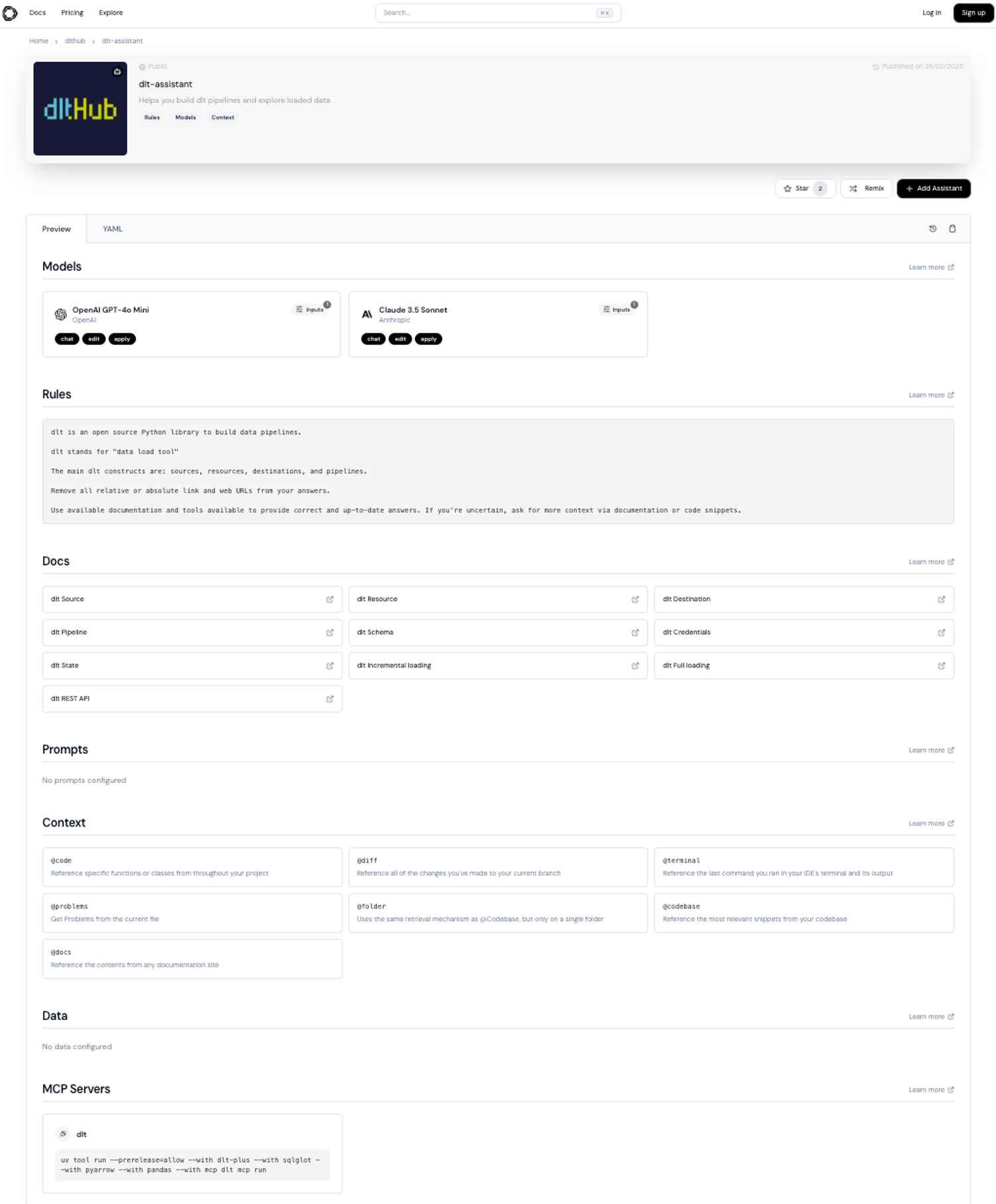Open the version history icon beside YAML tab
Viewport: 996px width, 1204px height.
coord(933,228)
